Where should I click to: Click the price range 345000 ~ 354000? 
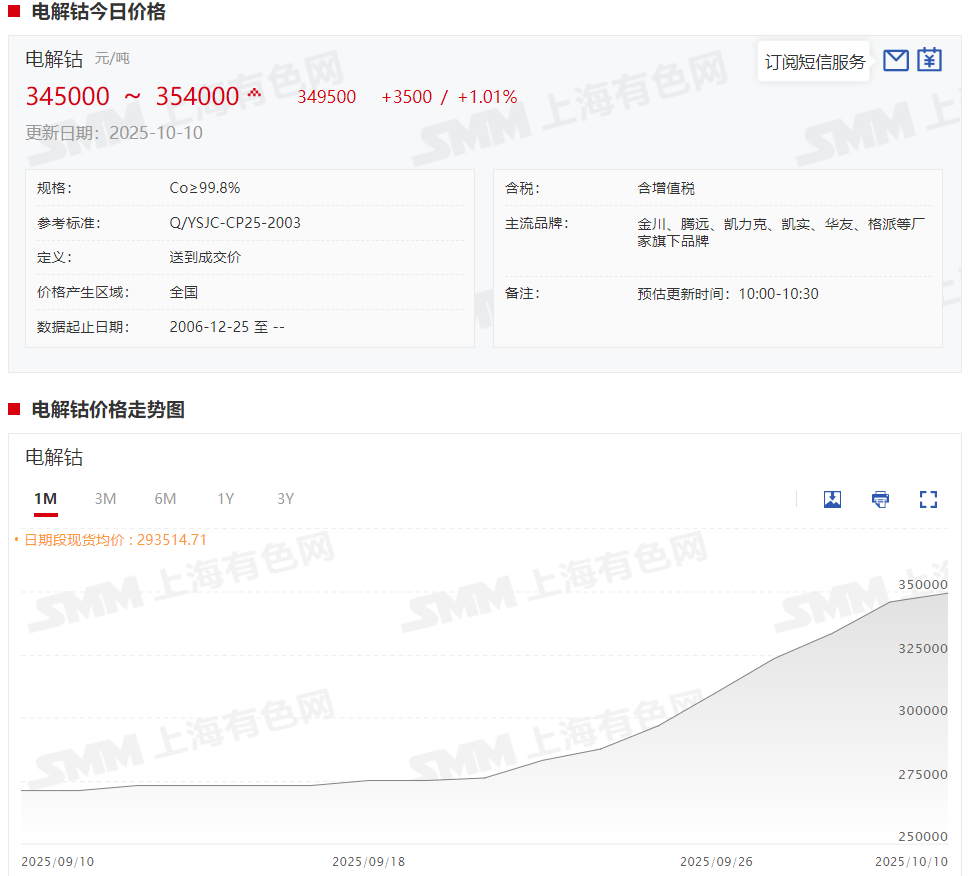coord(132,97)
